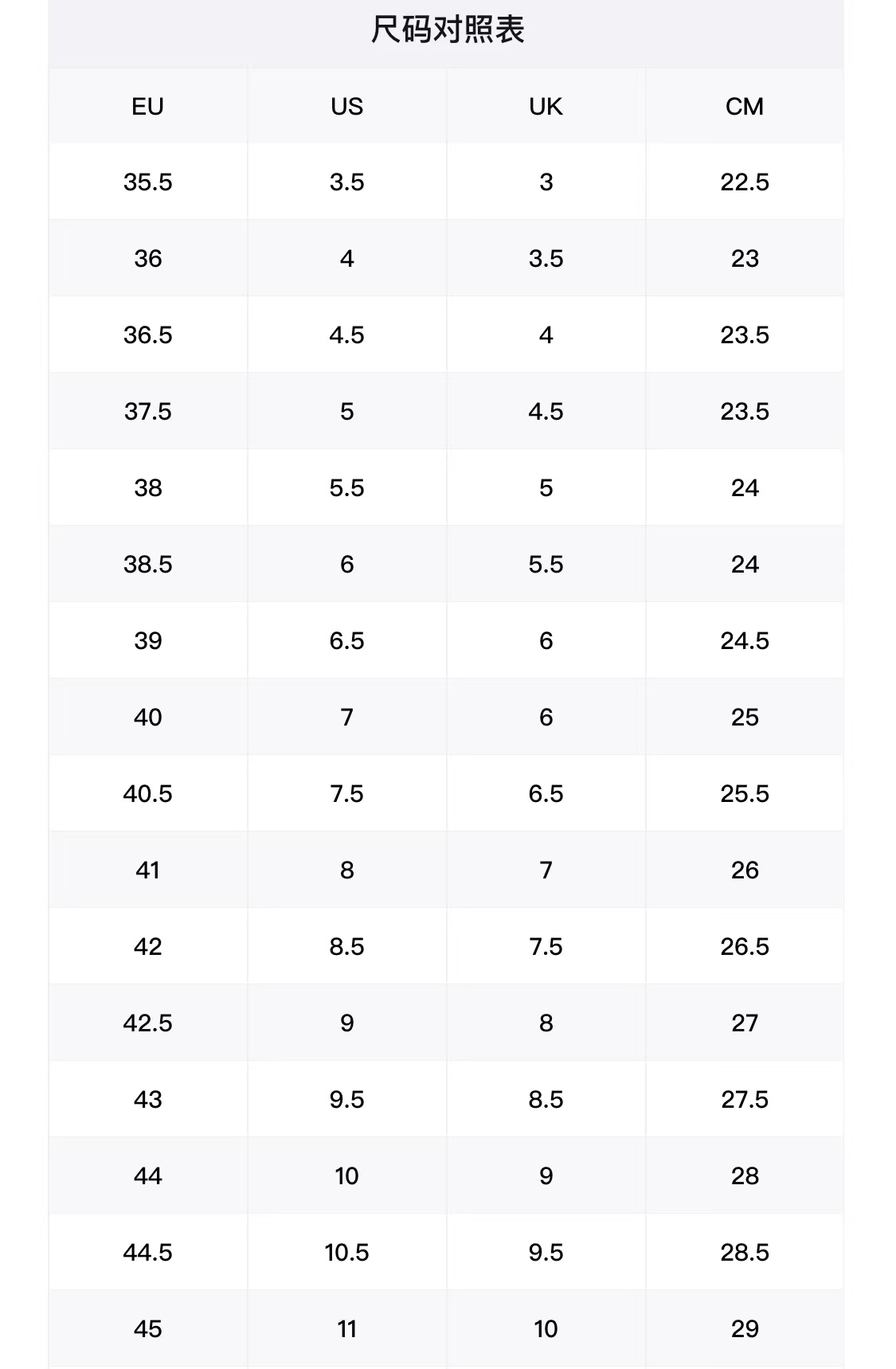Select the US column header
Viewport: 896px width, 1369px height.
tap(346, 106)
